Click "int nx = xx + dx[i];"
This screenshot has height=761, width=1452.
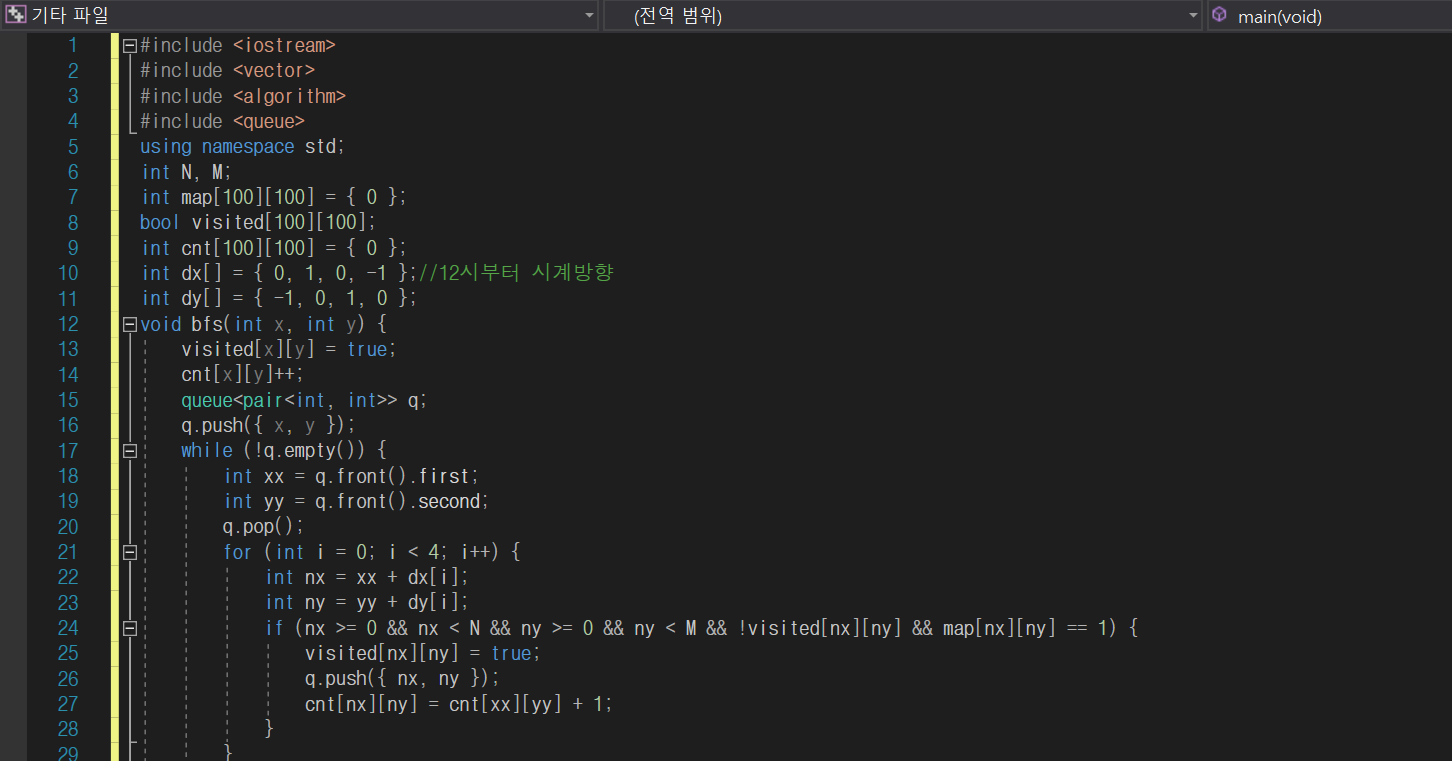coord(367,577)
